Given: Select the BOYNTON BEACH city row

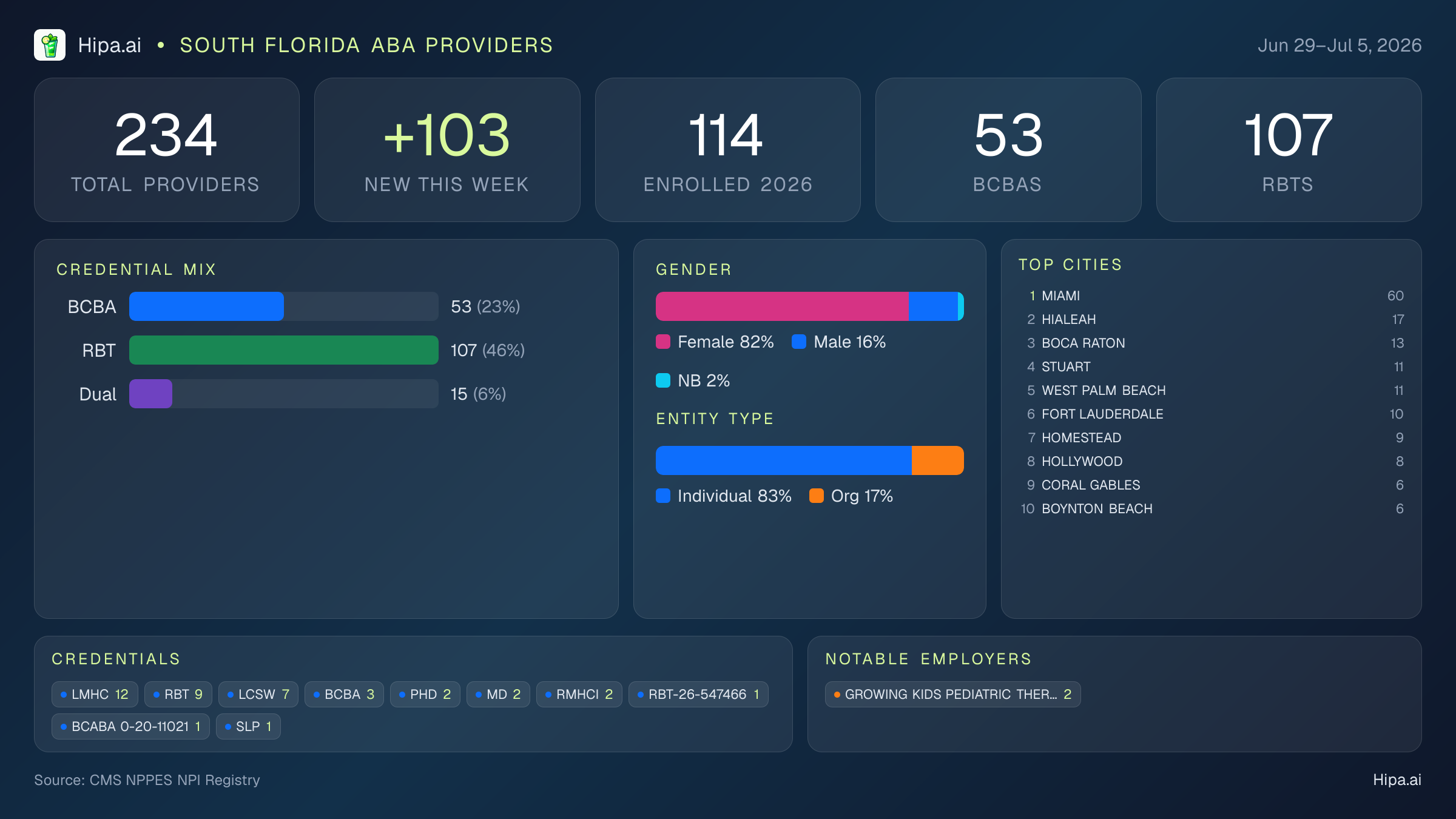Looking at the screenshot, I should coord(1212,508).
